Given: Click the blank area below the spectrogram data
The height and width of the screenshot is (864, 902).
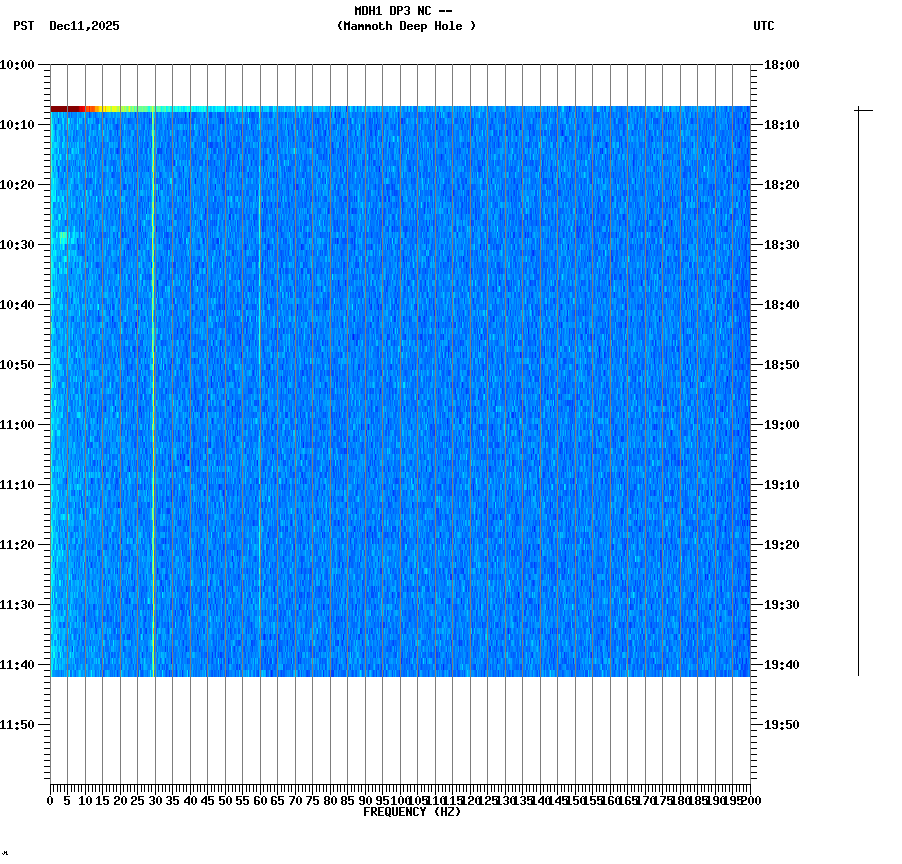Looking at the screenshot, I should coord(400,730).
